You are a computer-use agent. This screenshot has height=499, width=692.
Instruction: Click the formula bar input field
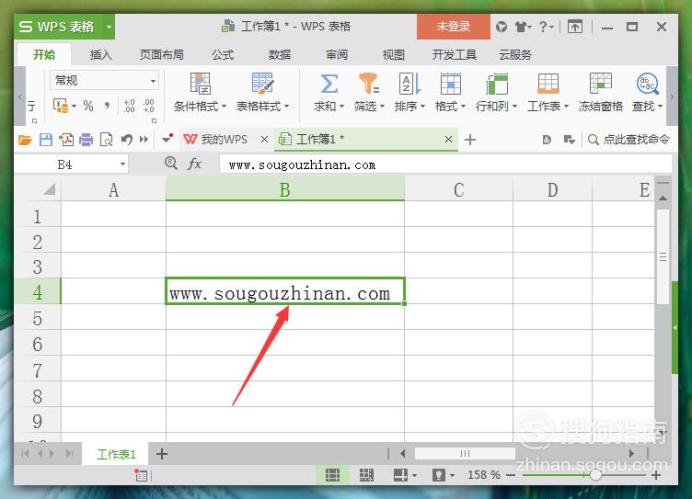point(445,165)
